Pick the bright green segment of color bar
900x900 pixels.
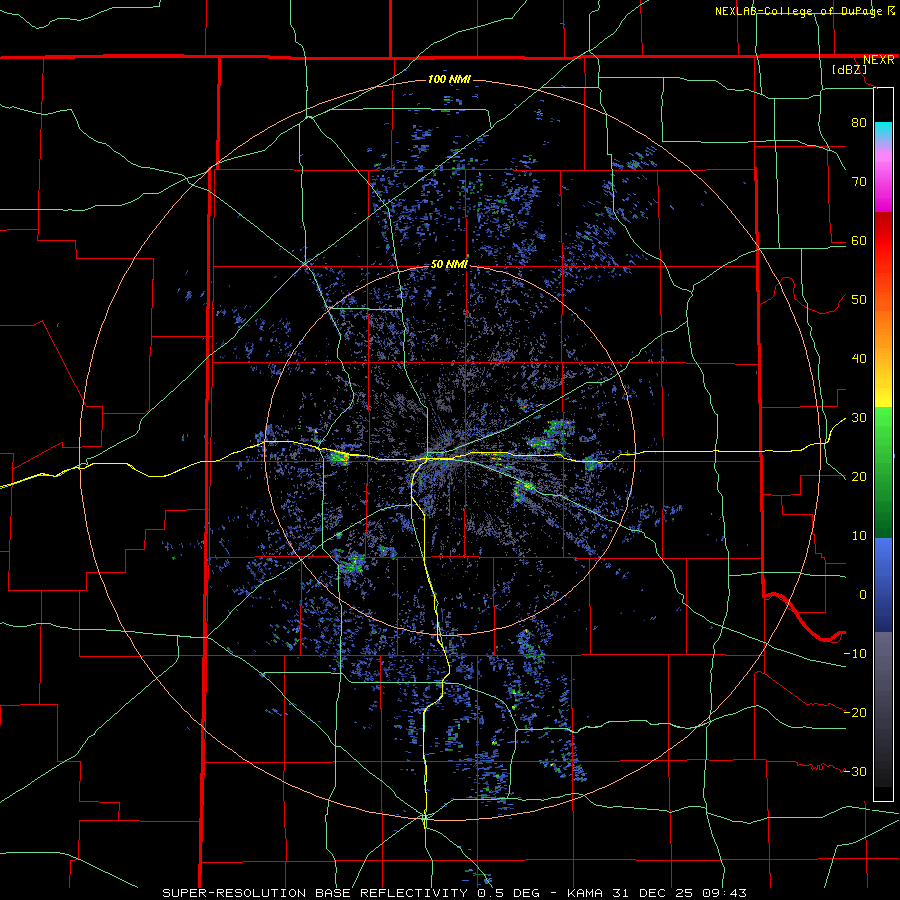[883, 430]
